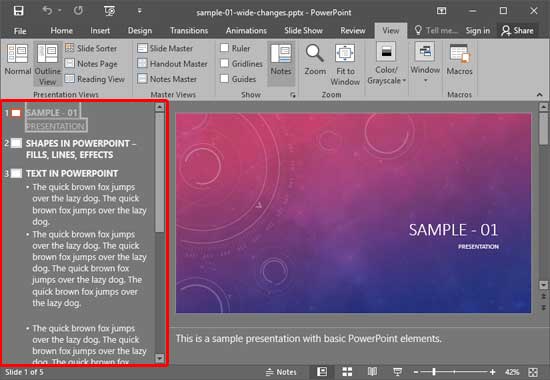Click 'SAMPLE - 01' title in outline pane
This screenshot has width=550, height=380.
pos(52,113)
